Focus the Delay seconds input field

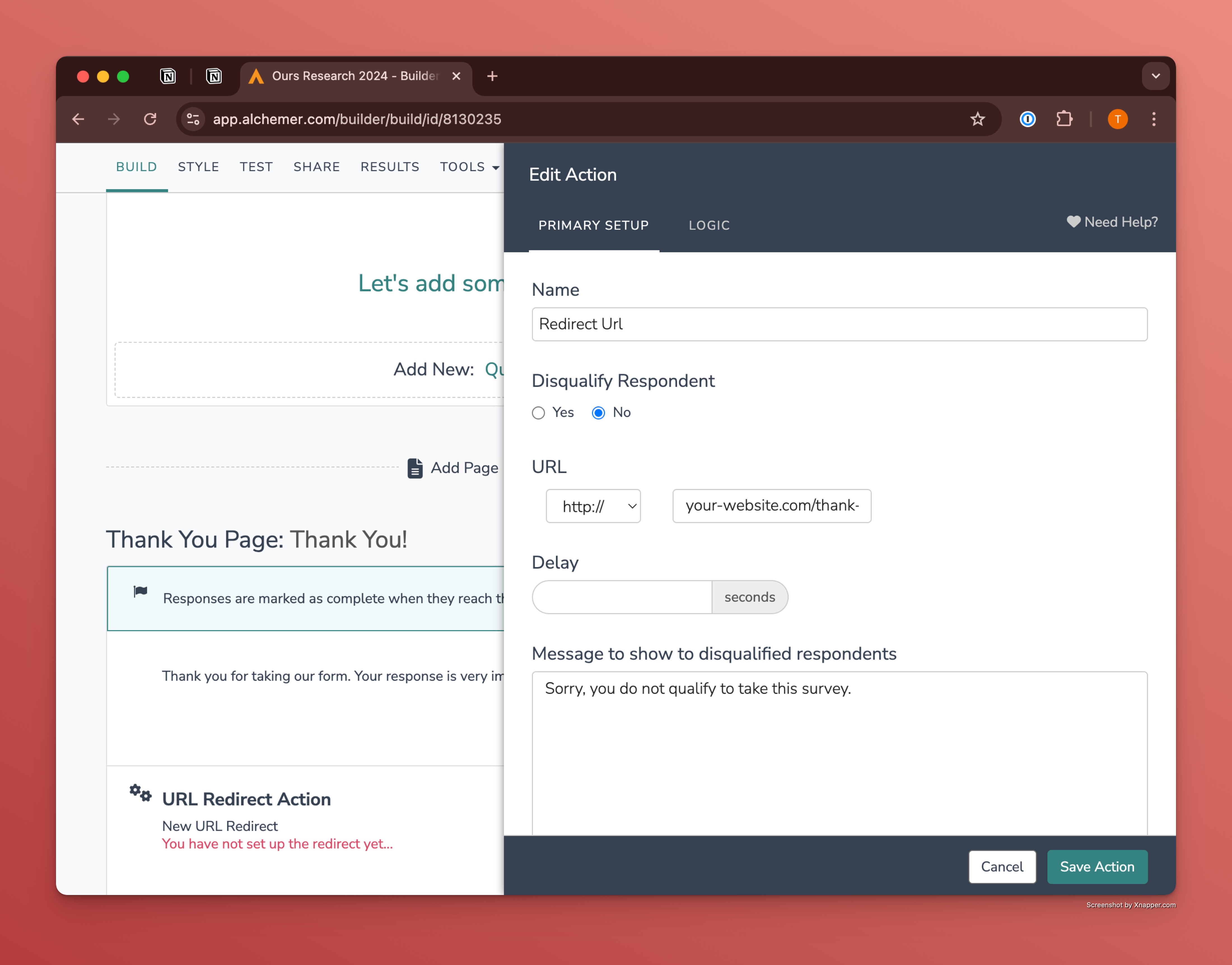pos(621,597)
